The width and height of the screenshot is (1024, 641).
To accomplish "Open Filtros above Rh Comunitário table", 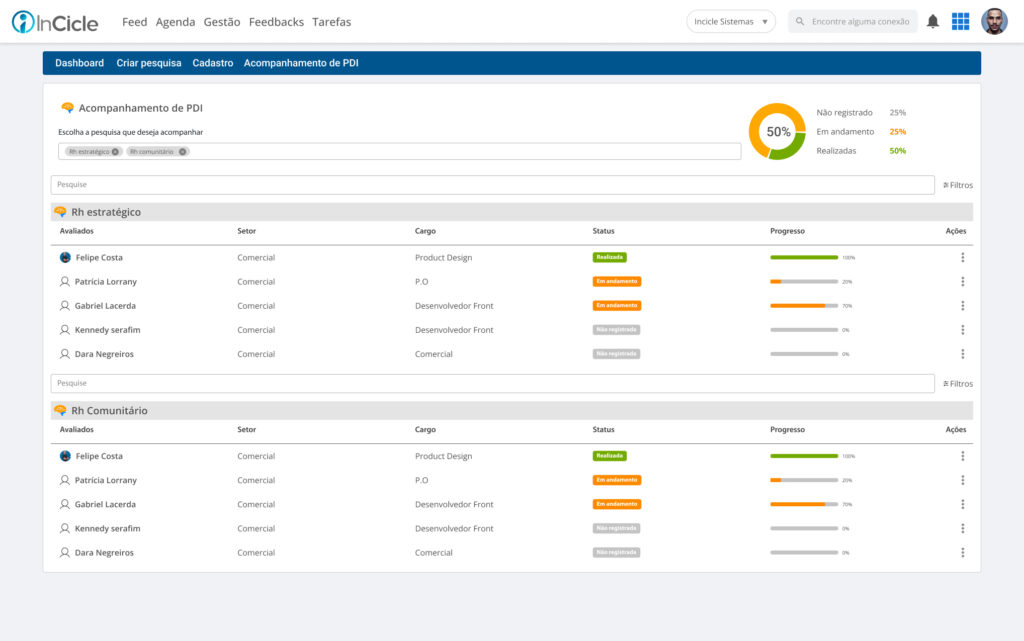I will (x=958, y=384).
